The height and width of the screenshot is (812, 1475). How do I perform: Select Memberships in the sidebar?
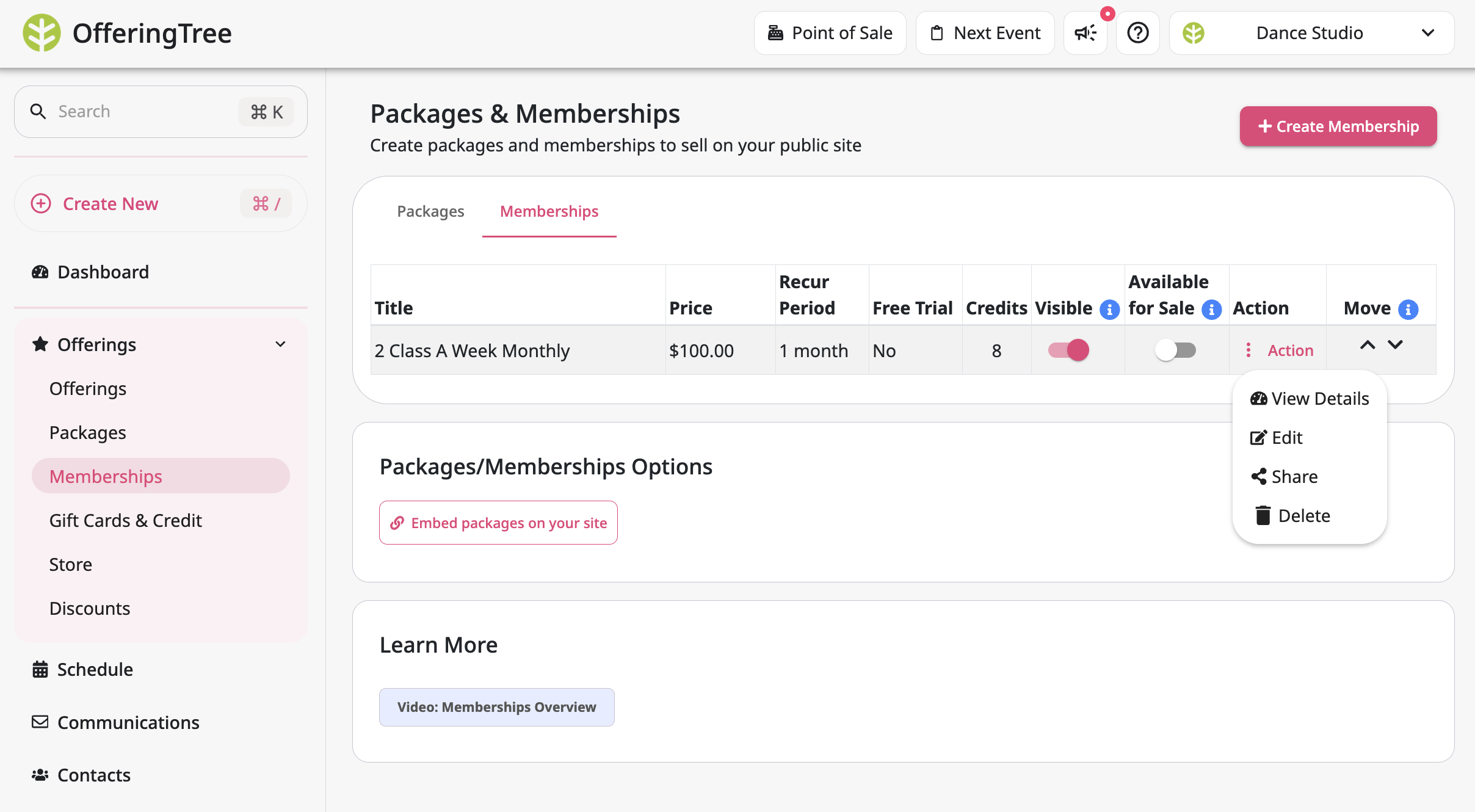tap(161, 476)
